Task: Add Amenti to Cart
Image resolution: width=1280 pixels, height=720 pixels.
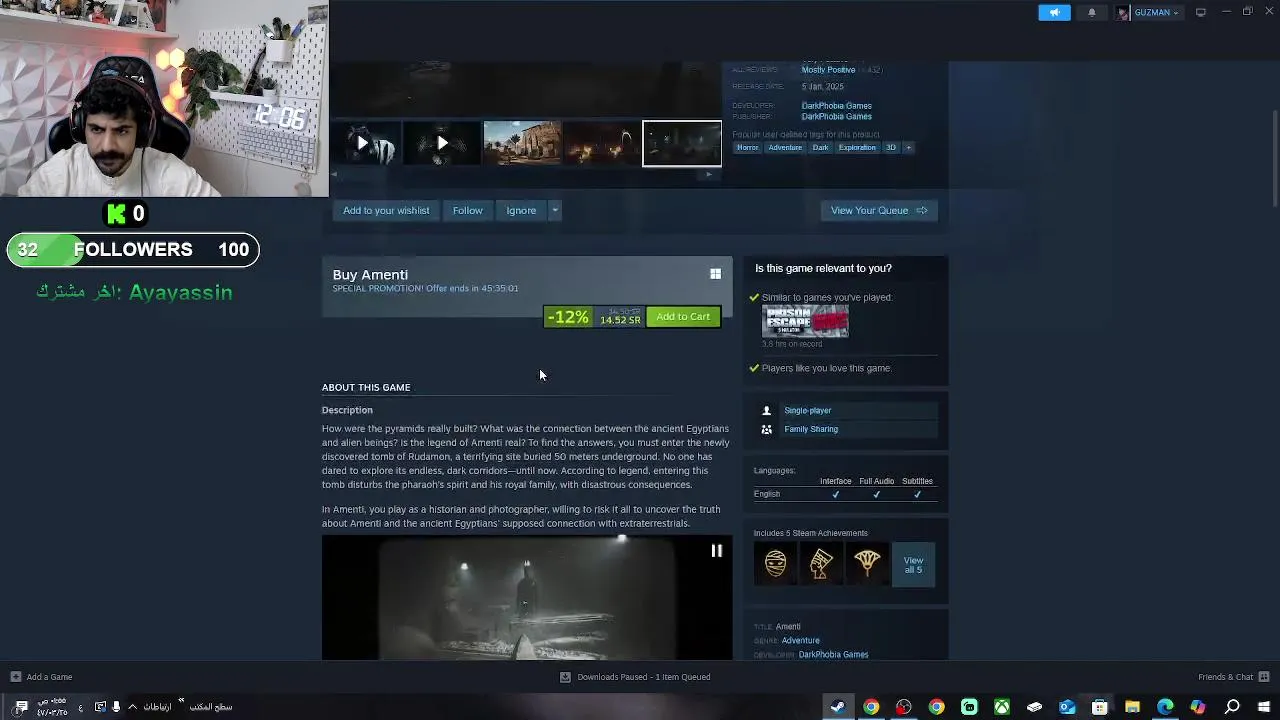Action: (683, 317)
